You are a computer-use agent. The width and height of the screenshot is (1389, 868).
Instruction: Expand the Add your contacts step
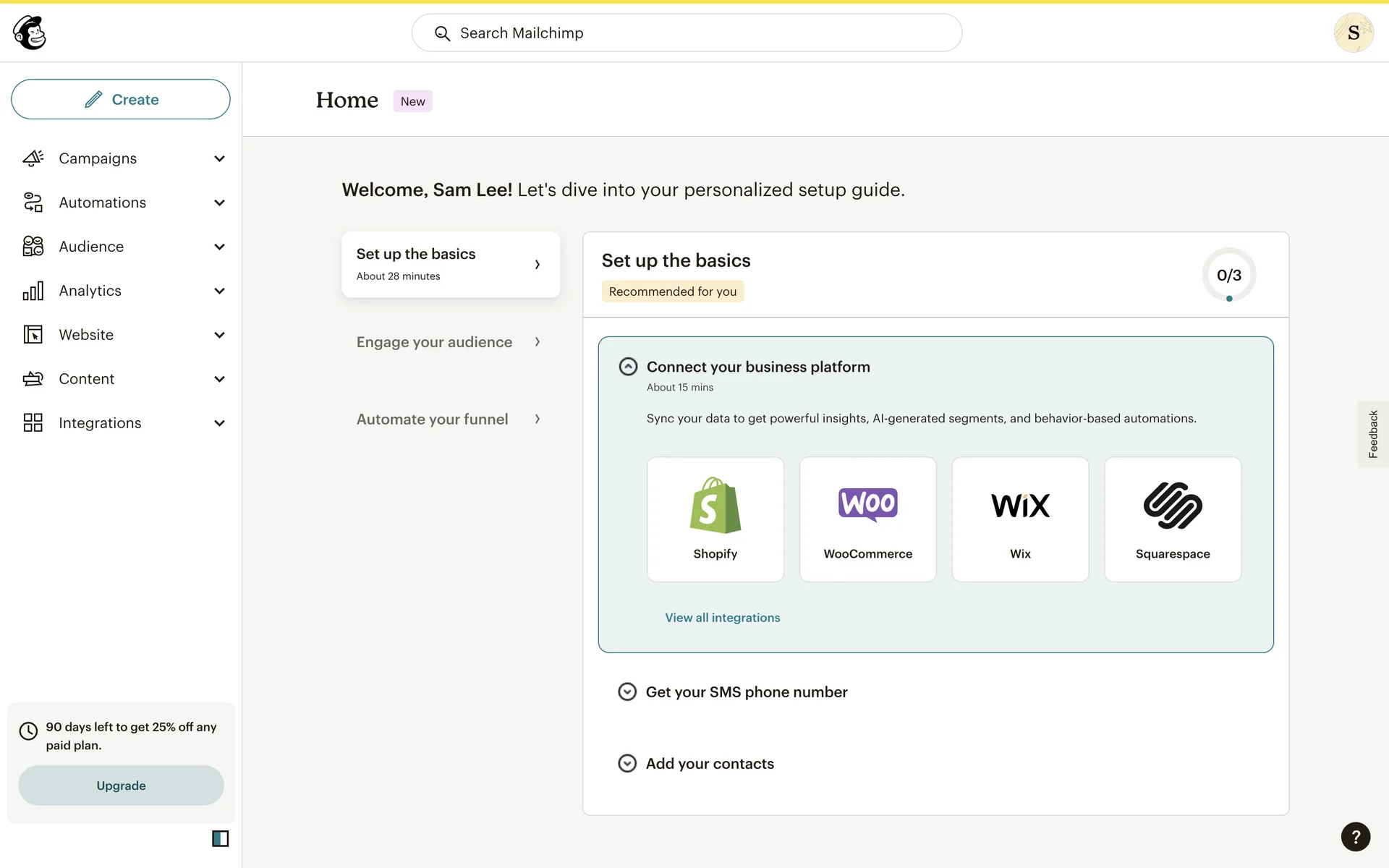(x=627, y=764)
